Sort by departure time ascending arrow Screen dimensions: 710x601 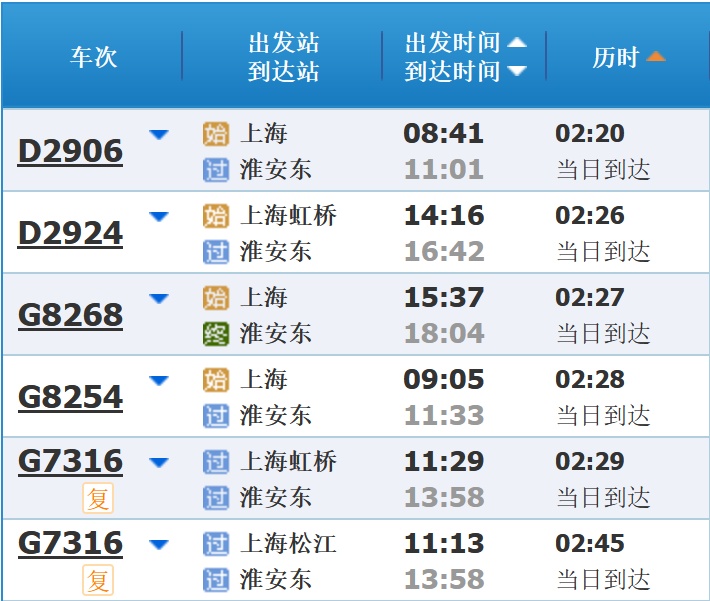[517, 43]
